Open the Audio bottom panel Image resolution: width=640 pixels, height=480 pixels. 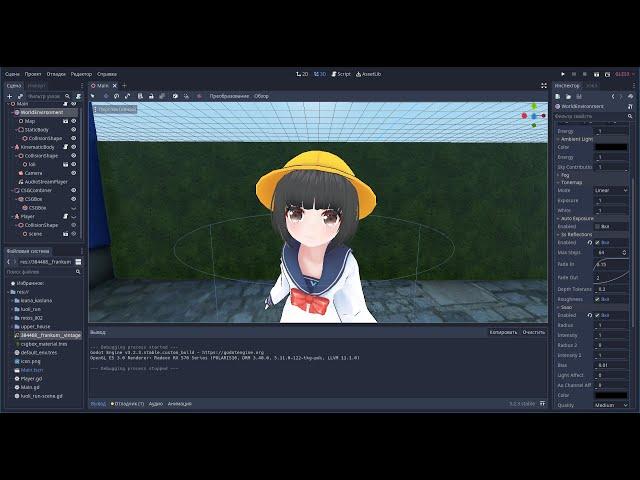click(x=156, y=404)
